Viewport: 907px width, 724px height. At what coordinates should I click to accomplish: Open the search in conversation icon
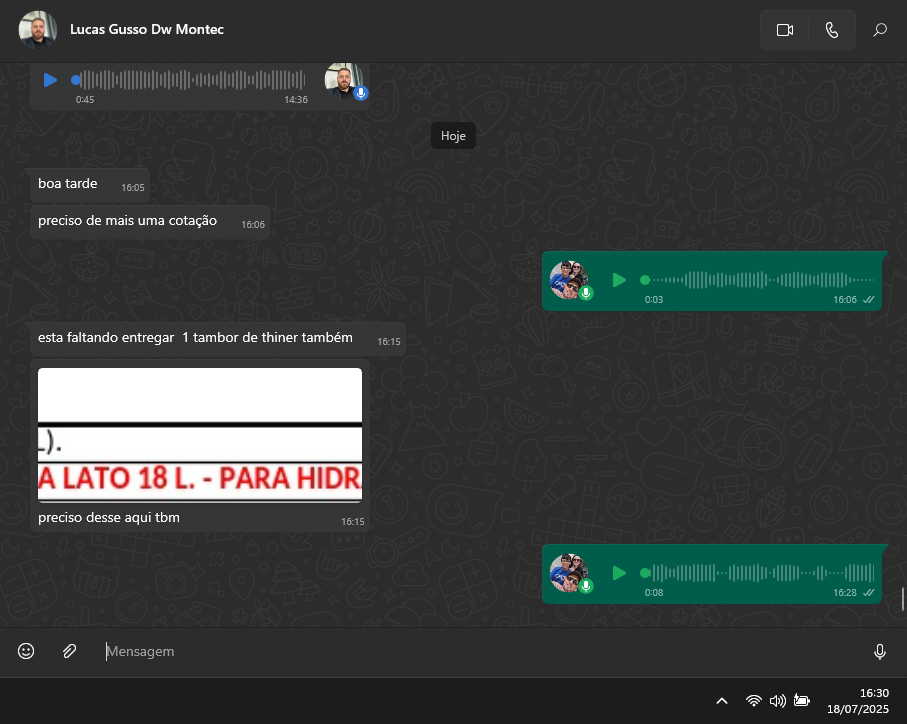click(880, 30)
